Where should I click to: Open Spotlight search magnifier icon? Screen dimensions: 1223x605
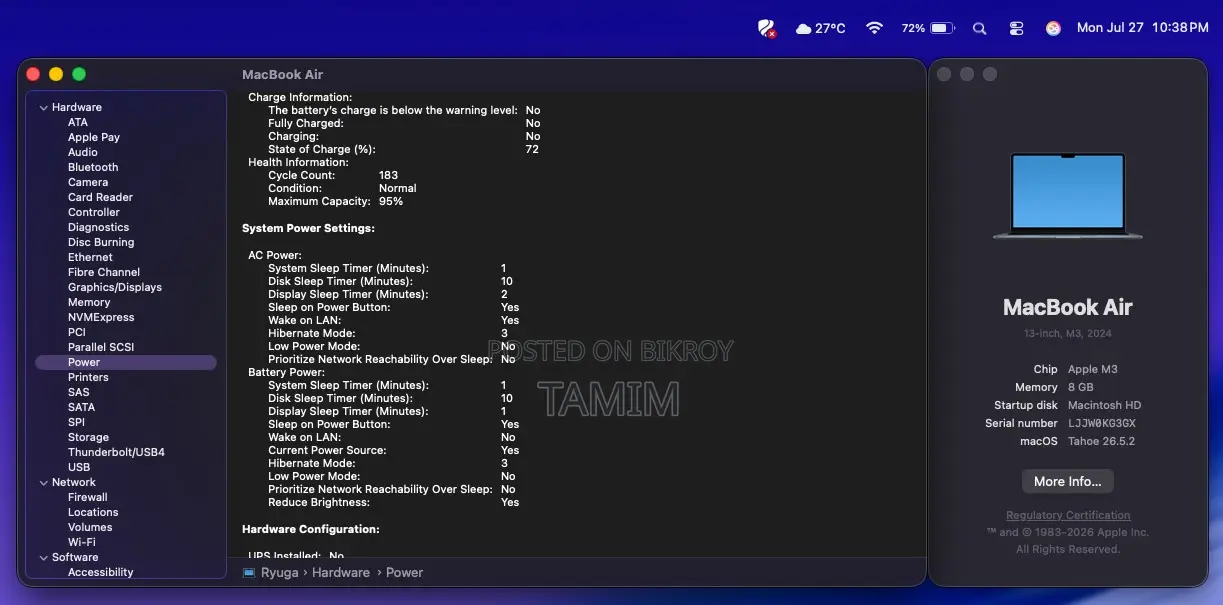coord(980,28)
